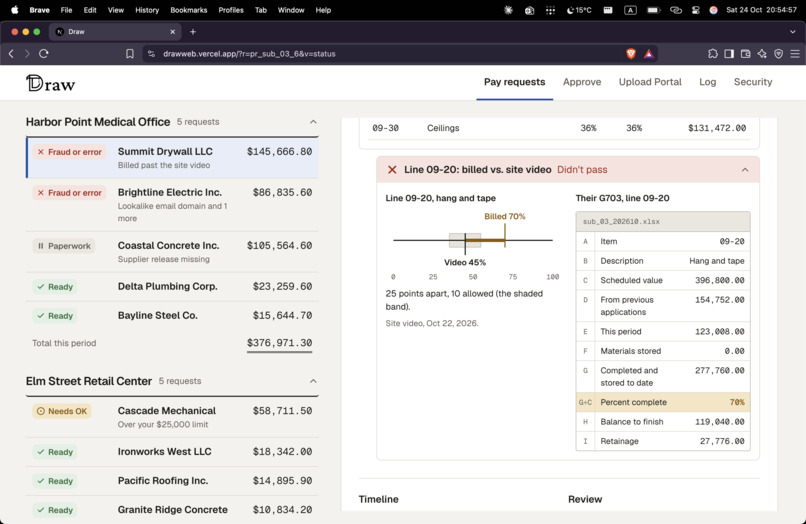The height and width of the screenshot is (524, 806).
Task: Select Brightline Electric Inc. pay request
Action: tap(172, 205)
